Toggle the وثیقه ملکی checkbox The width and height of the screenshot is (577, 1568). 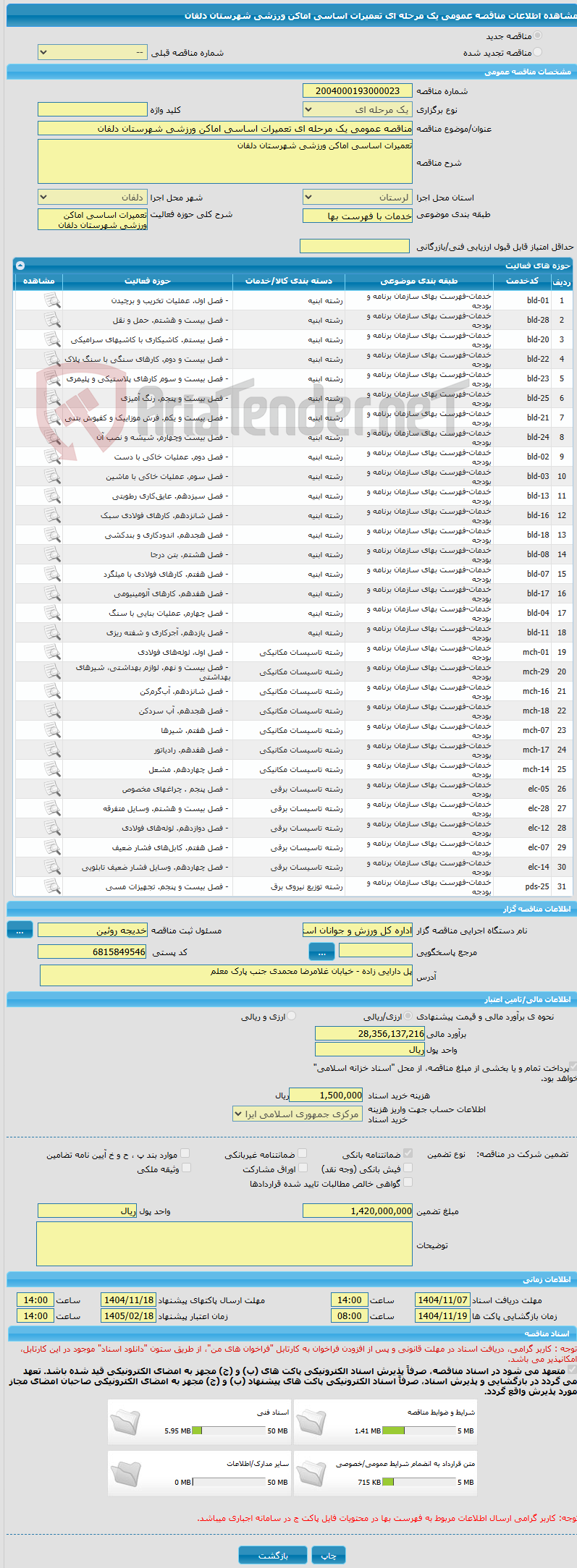pyautogui.click(x=186, y=1168)
